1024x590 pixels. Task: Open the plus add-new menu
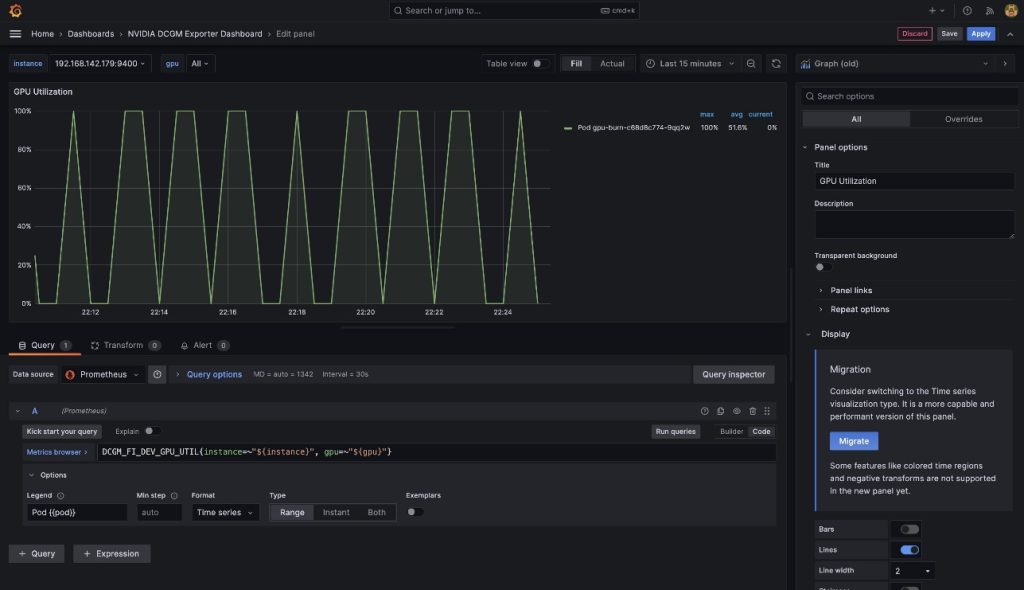tap(936, 10)
